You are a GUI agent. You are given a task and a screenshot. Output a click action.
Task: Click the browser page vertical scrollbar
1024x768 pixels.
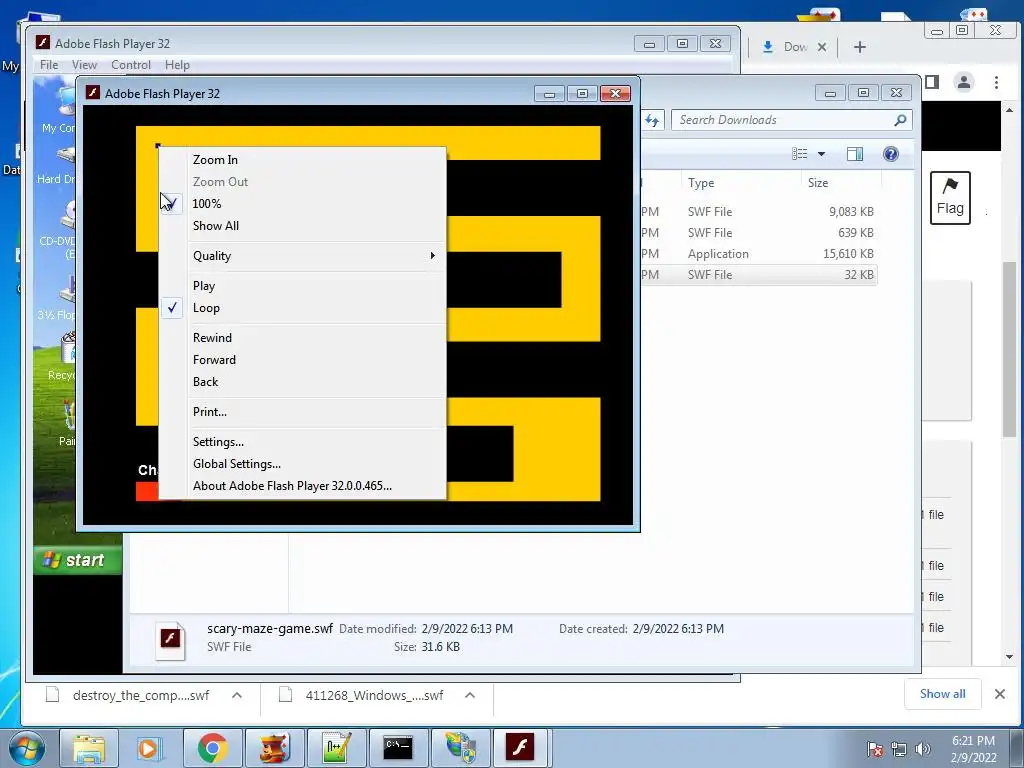tap(1010, 349)
